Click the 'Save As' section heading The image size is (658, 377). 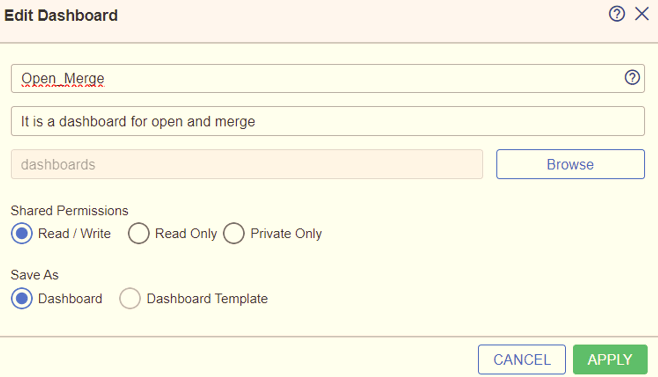[34, 275]
